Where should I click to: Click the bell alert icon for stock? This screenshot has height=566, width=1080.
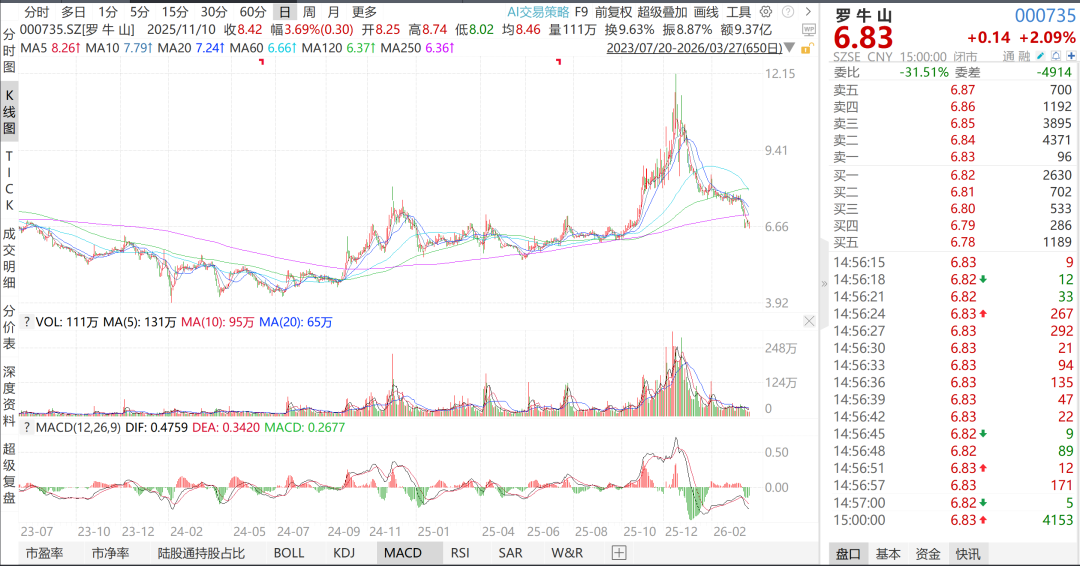click(1056, 56)
